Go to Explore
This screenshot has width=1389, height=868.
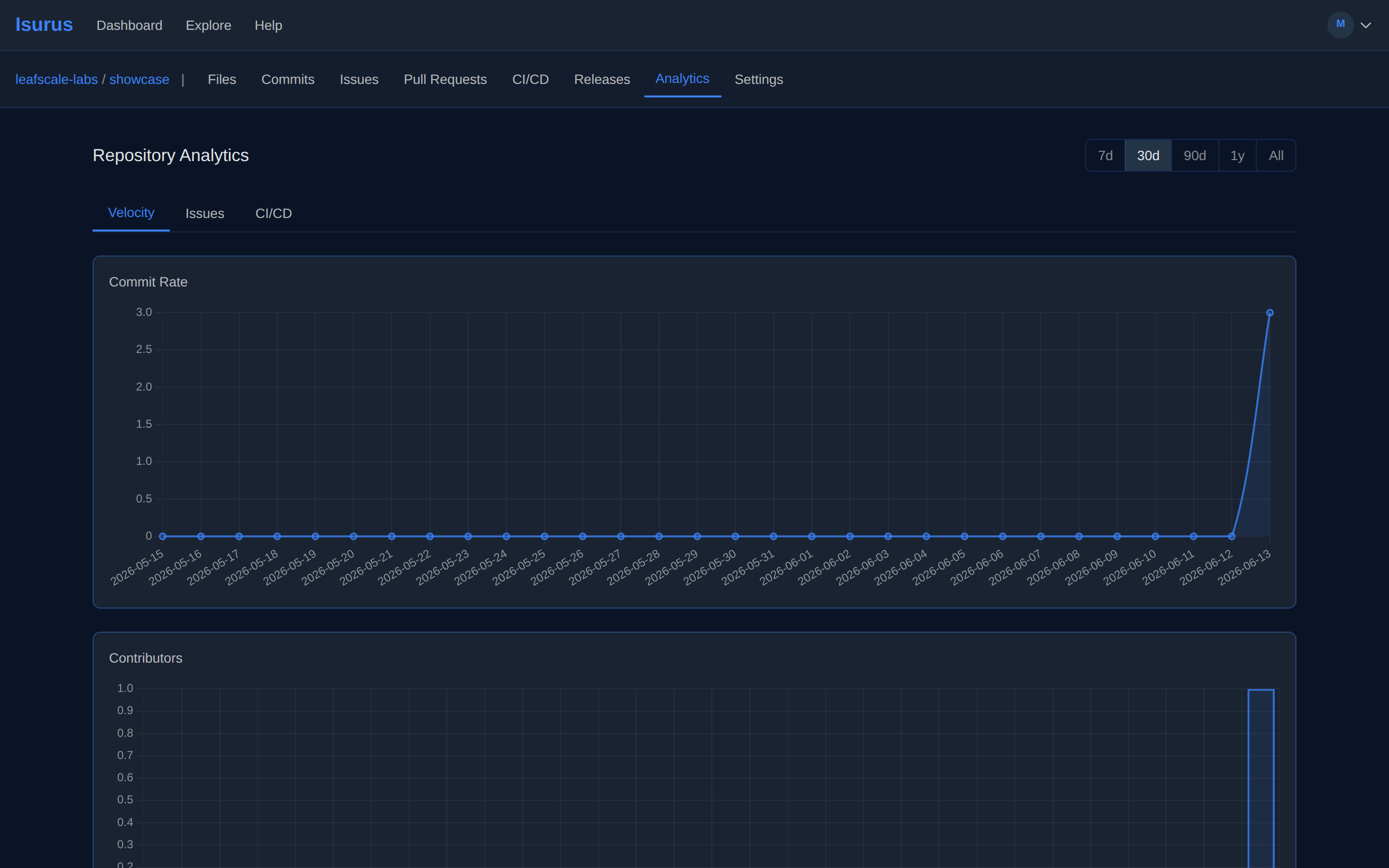208,25
